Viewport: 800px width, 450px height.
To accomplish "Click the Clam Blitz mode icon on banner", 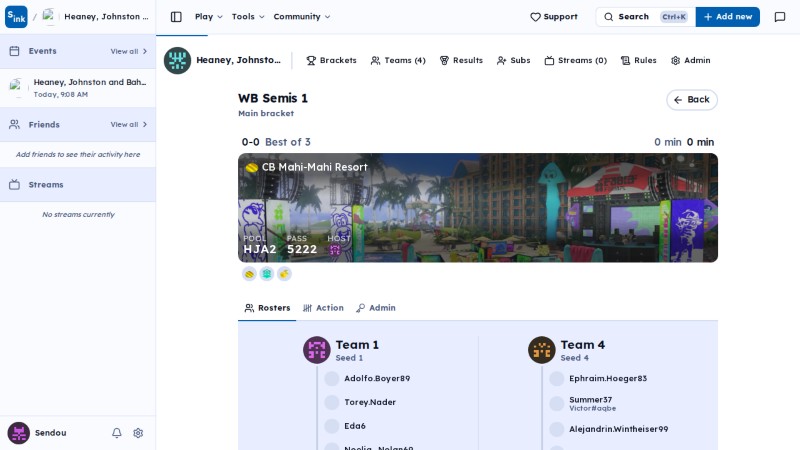I will tap(252, 167).
